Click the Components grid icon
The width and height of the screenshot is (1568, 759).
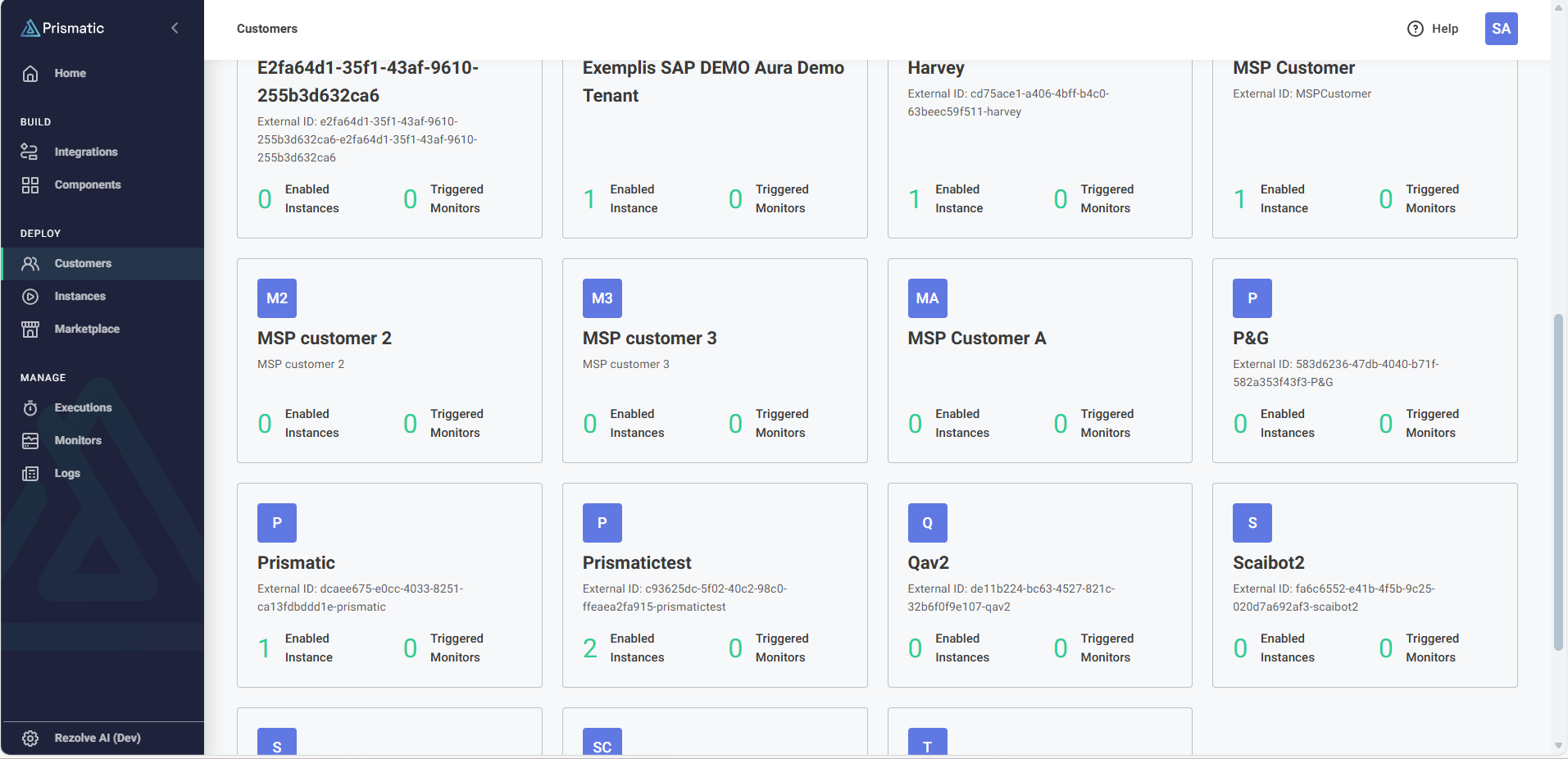coord(30,185)
